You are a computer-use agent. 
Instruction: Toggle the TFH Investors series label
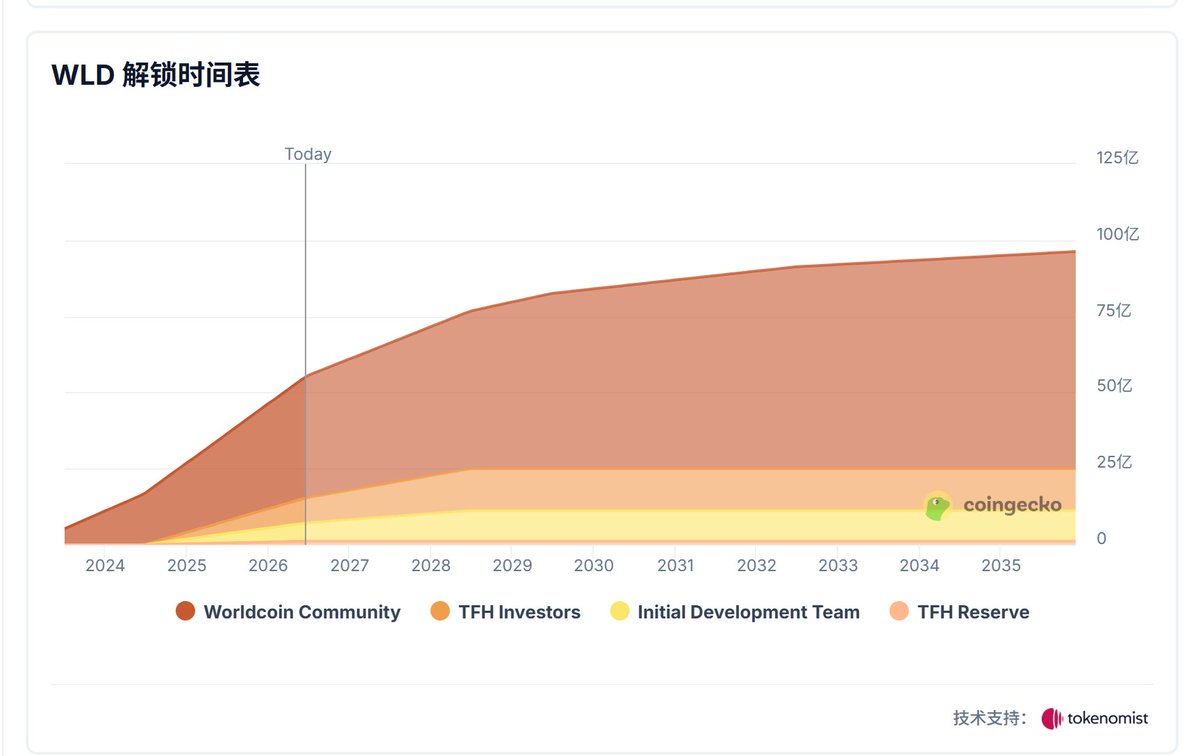[519, 612]
